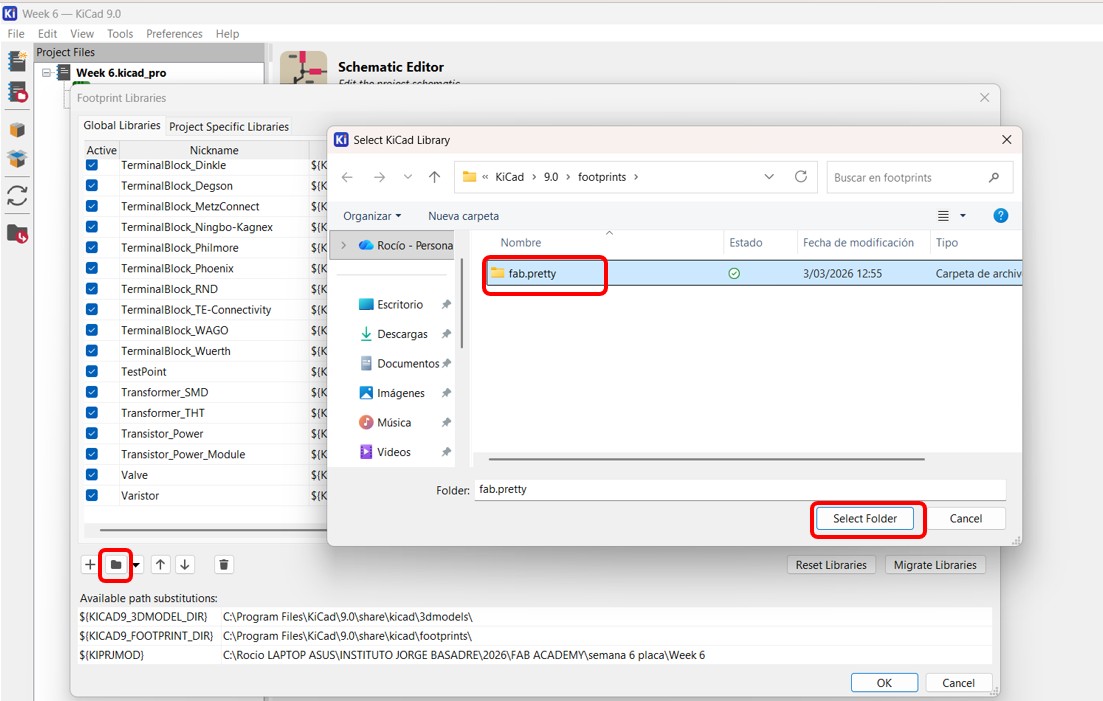Click the file list horizontal scrollbar
This screenshot has width=1103, height=701.
(706, 459)
